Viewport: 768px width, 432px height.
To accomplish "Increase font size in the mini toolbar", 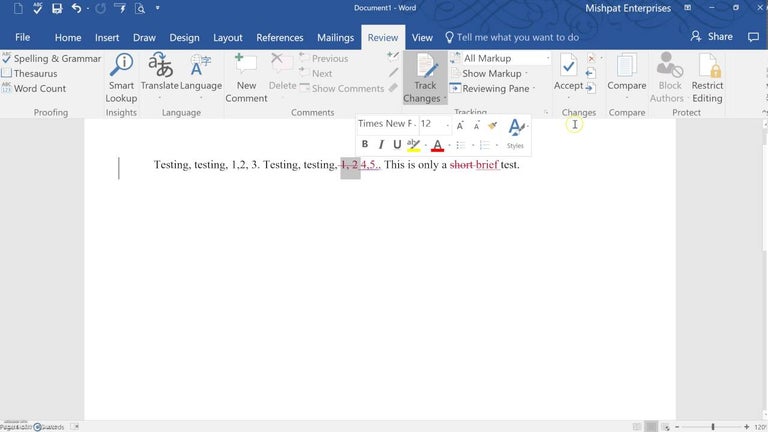I will pos(460,126).
